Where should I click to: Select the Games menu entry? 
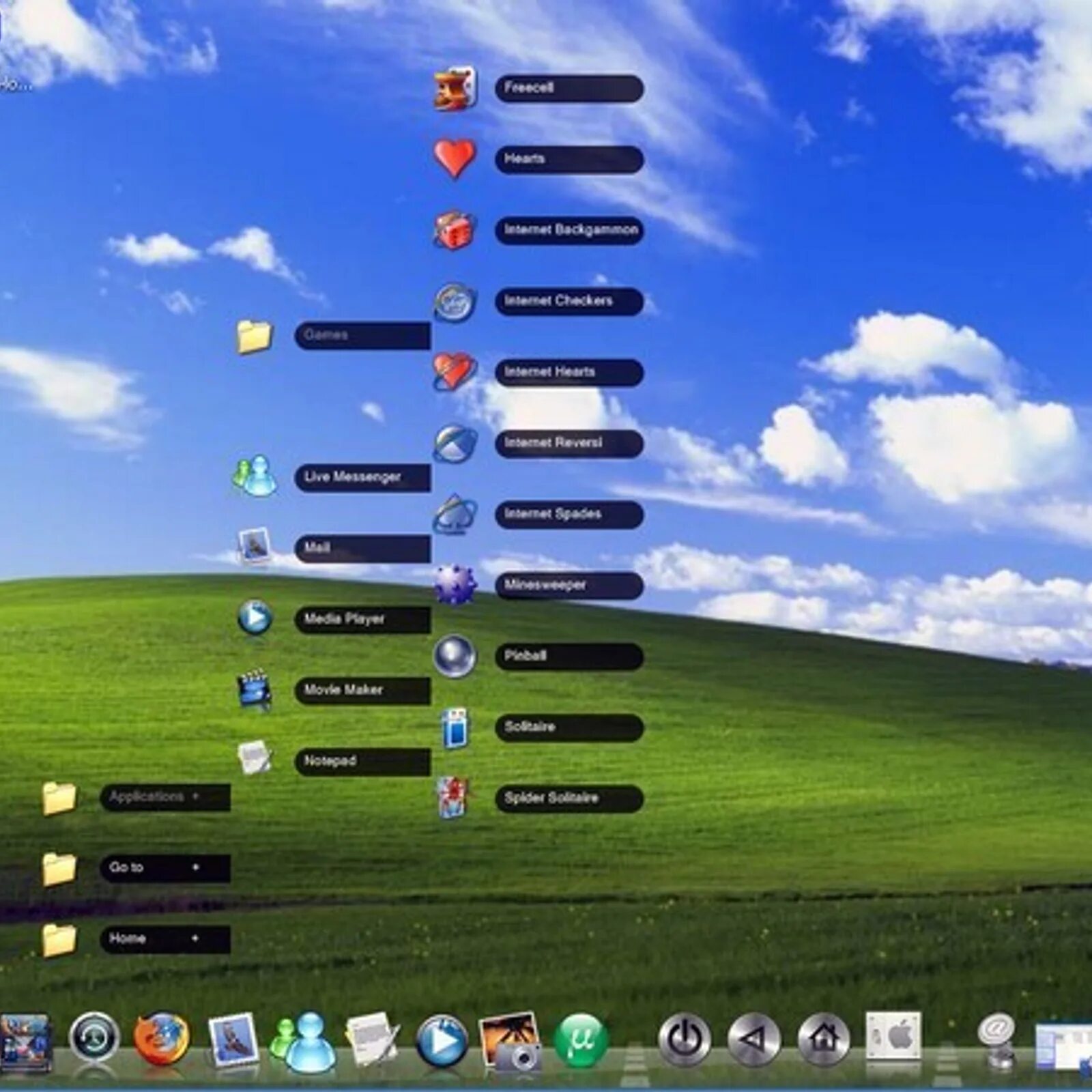tap(362, 335)
